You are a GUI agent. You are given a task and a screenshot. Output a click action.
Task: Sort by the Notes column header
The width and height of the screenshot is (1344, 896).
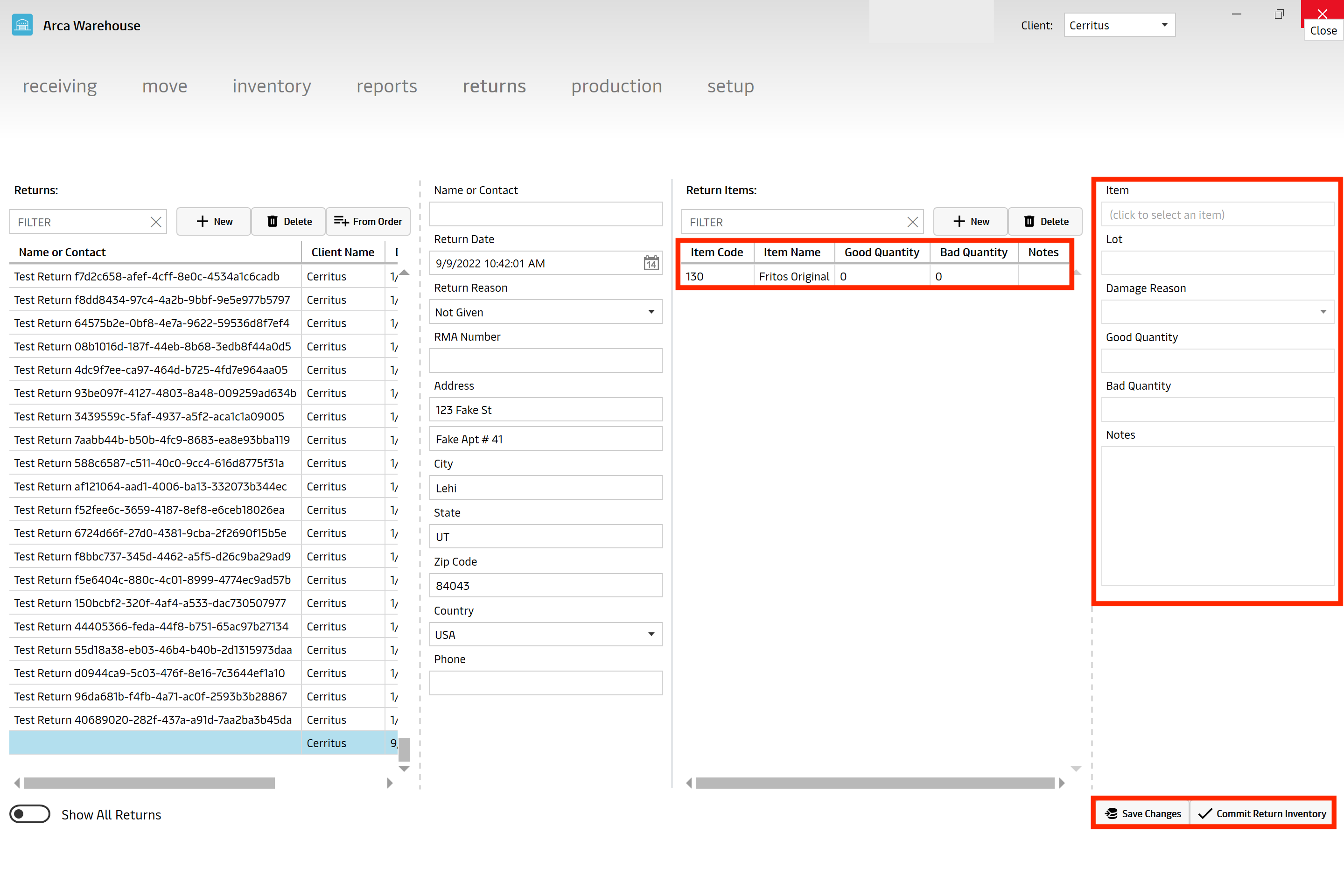pos(1043,252)
